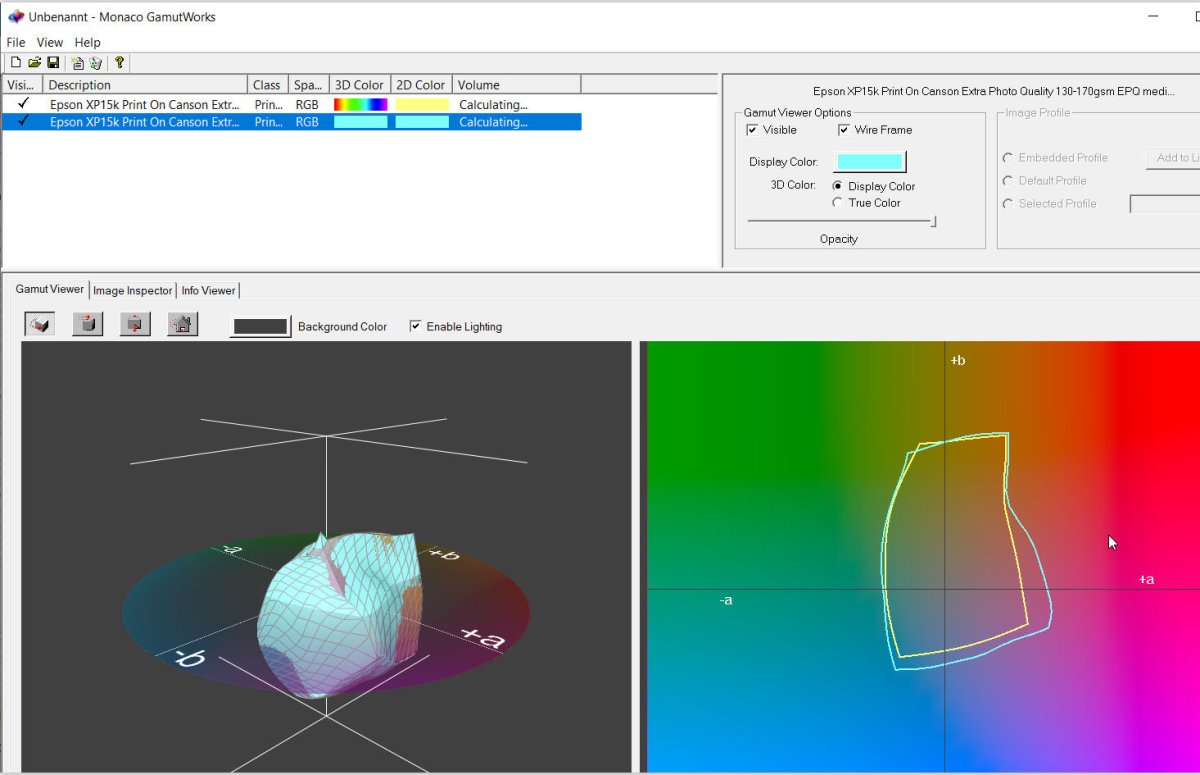Reset the 3D view with the home icon

click(x=182, y=324)
